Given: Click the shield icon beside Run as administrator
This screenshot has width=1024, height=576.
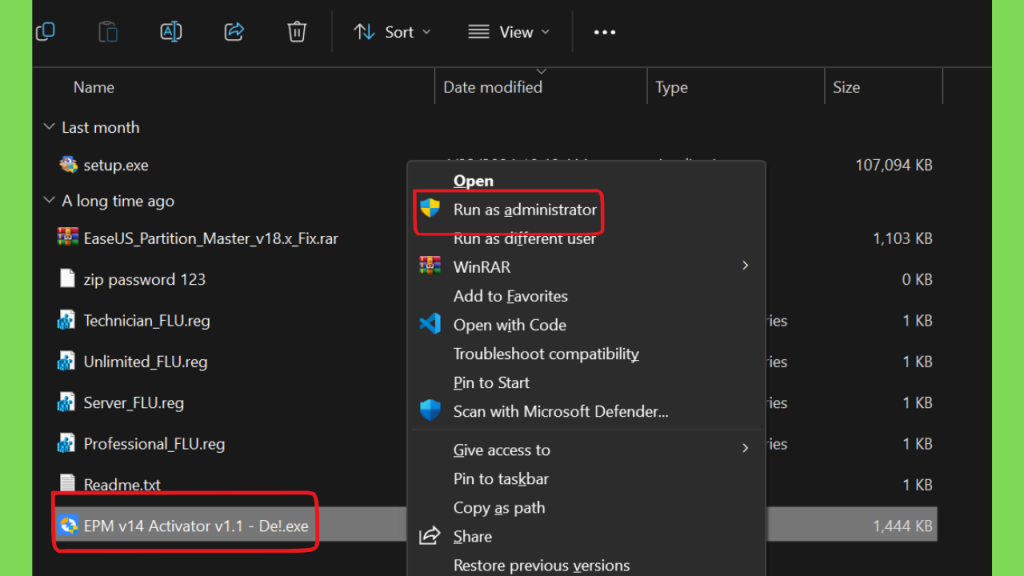Looking at the screenshot, I should click(430, 209).
